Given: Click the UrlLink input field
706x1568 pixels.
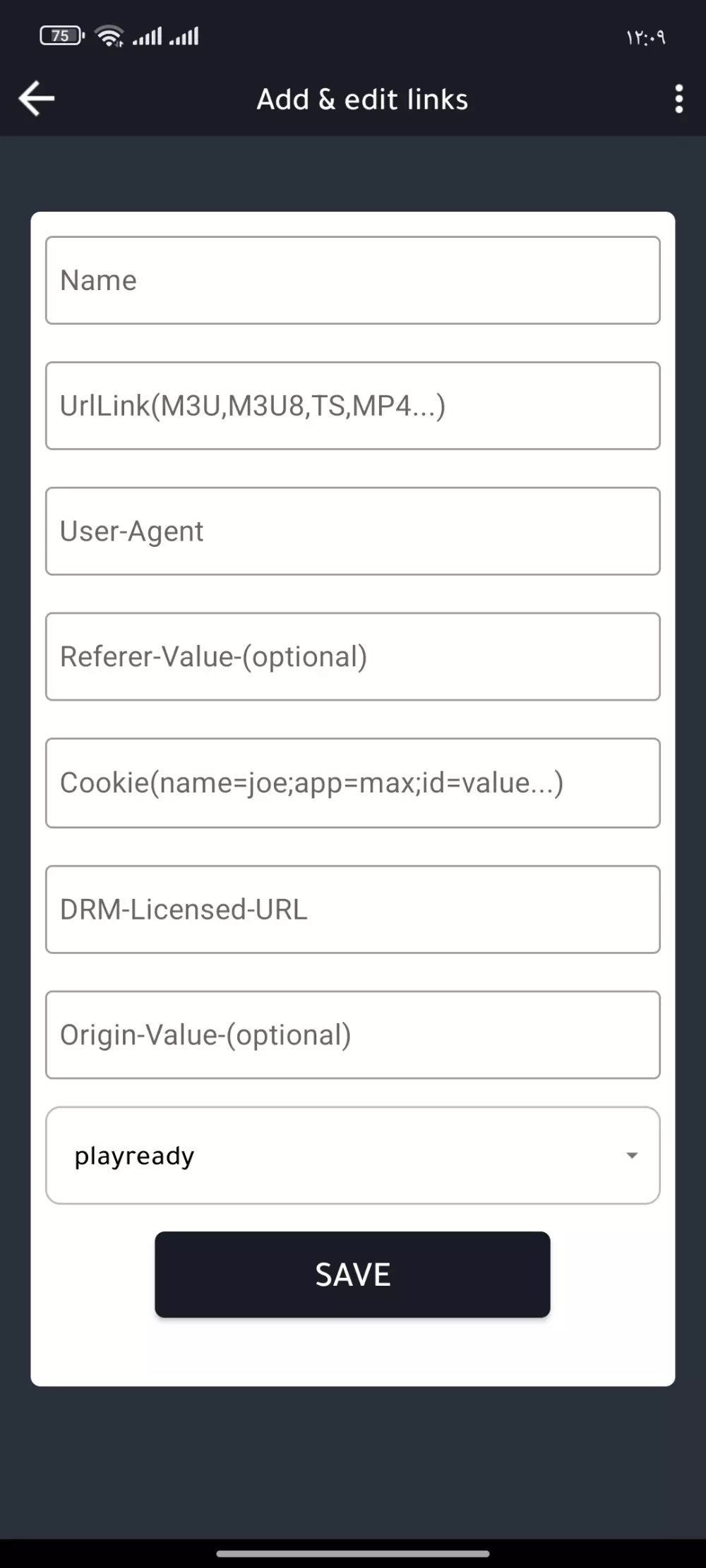Looking at the screenshot, I should click(x=353, y=406).
